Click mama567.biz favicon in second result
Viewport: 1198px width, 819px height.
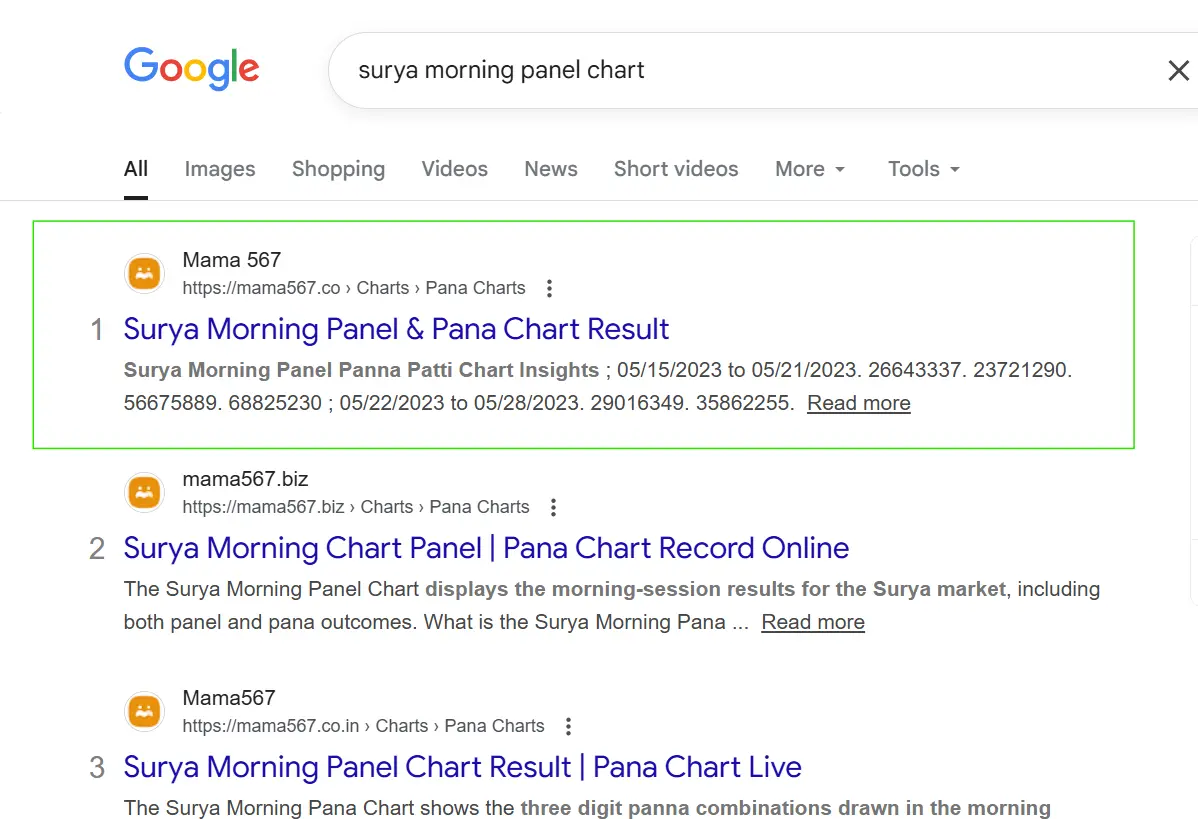point(145,492)
